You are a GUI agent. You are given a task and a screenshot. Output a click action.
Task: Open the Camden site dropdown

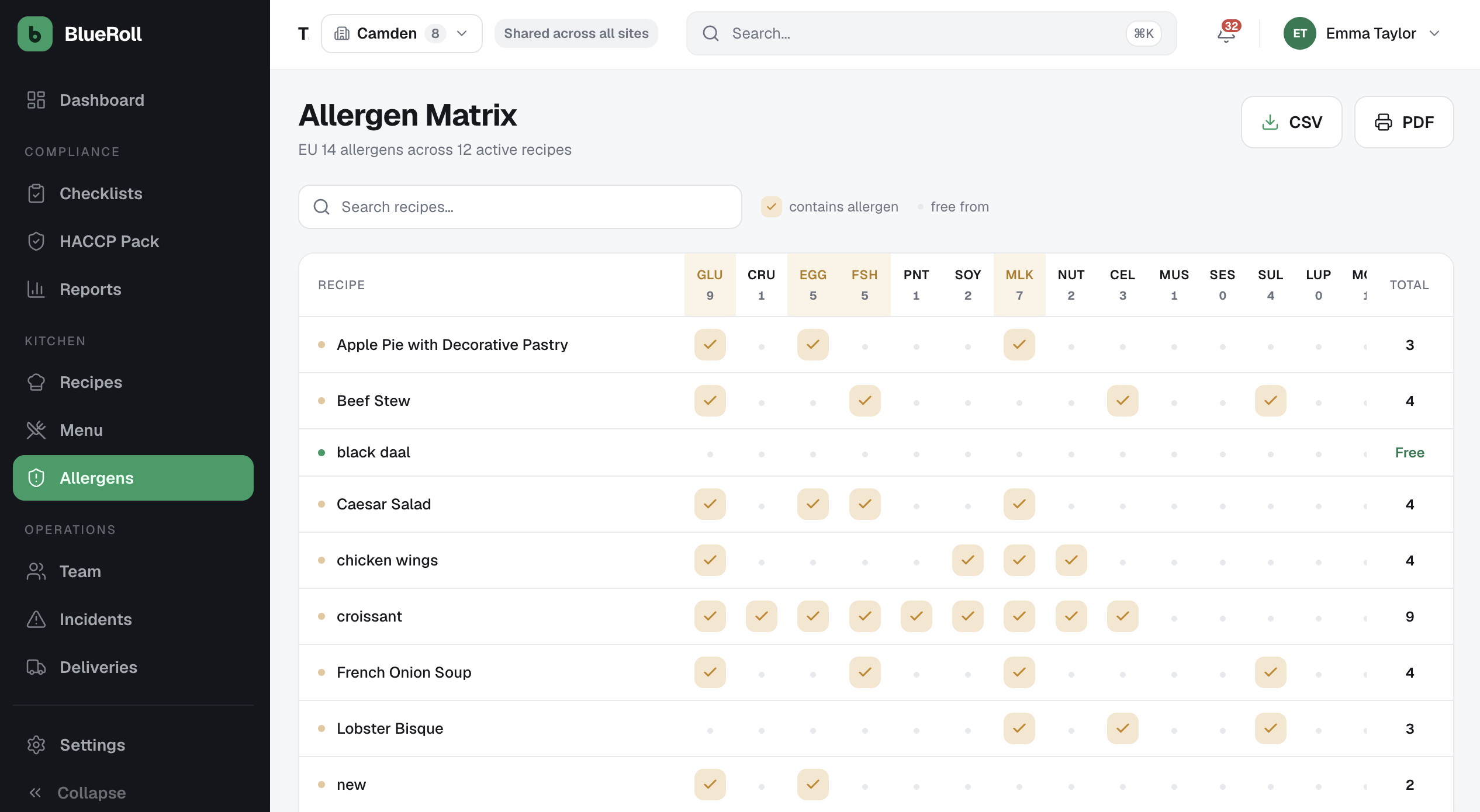(x=402, y=33)
